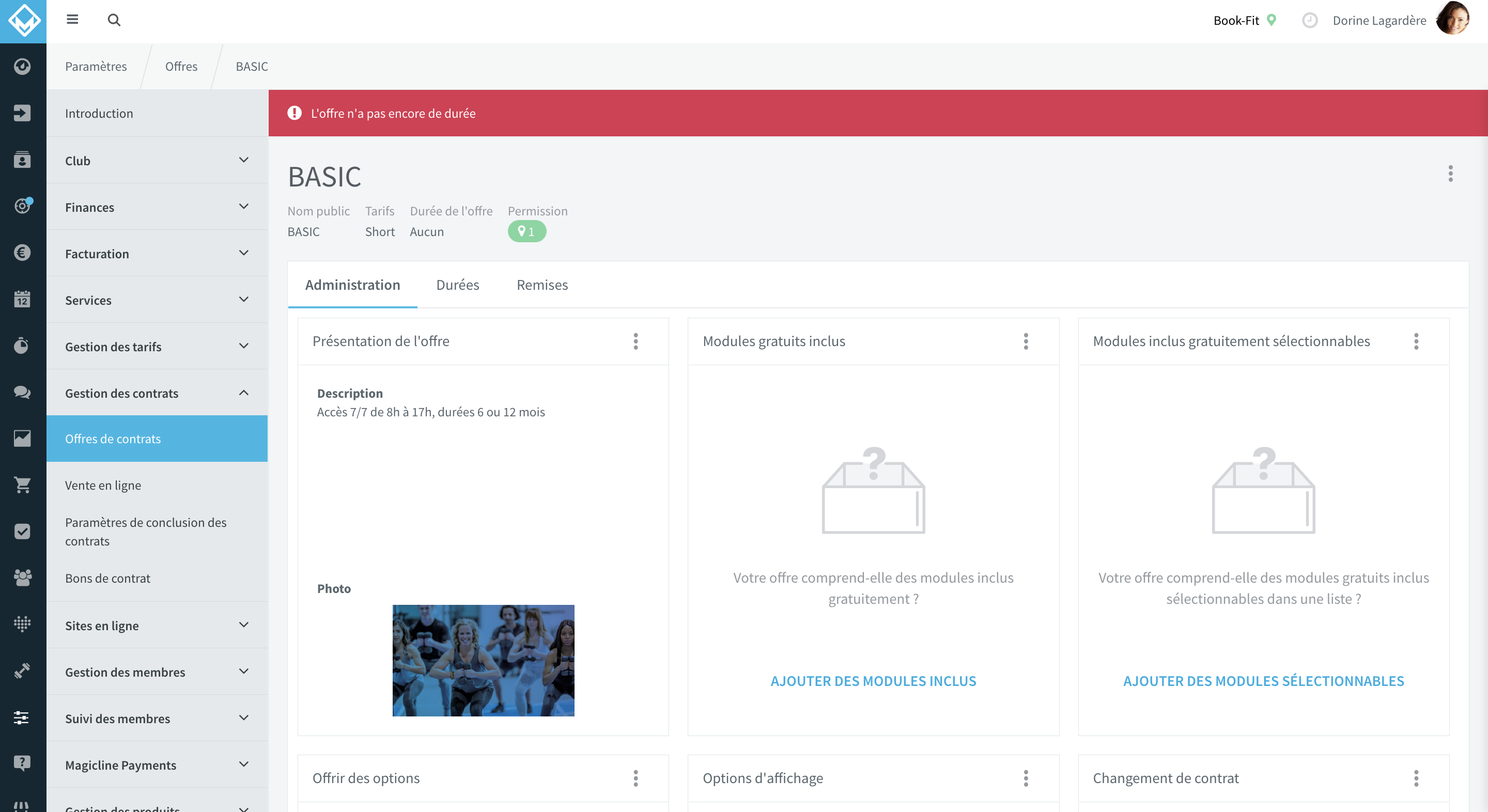Expand the Magicline Payments section
Viewport: 1488px width, 812px height.
pyautogui.click(x=157, y=764)
